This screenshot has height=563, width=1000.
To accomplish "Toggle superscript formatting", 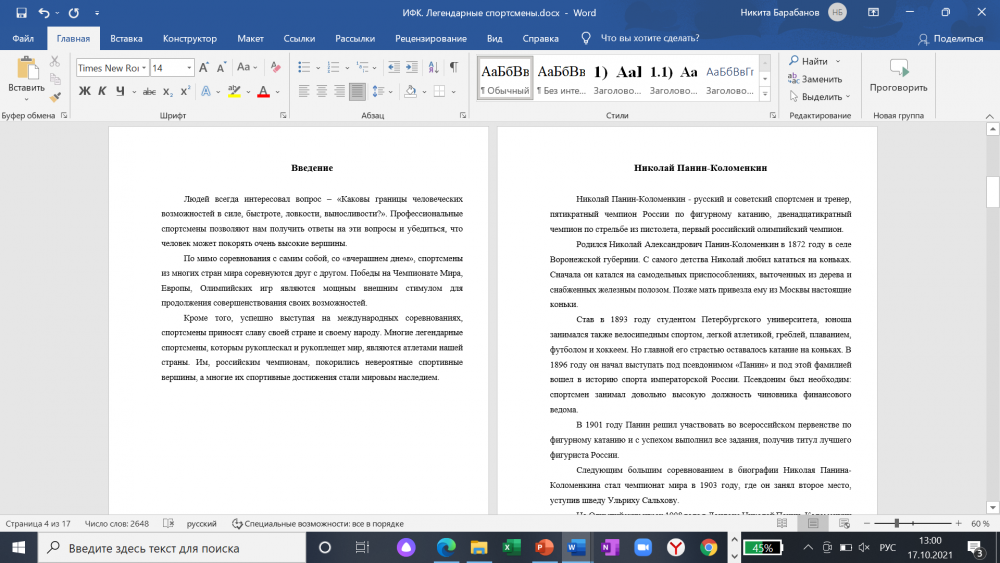I will [x=185, y=92].
